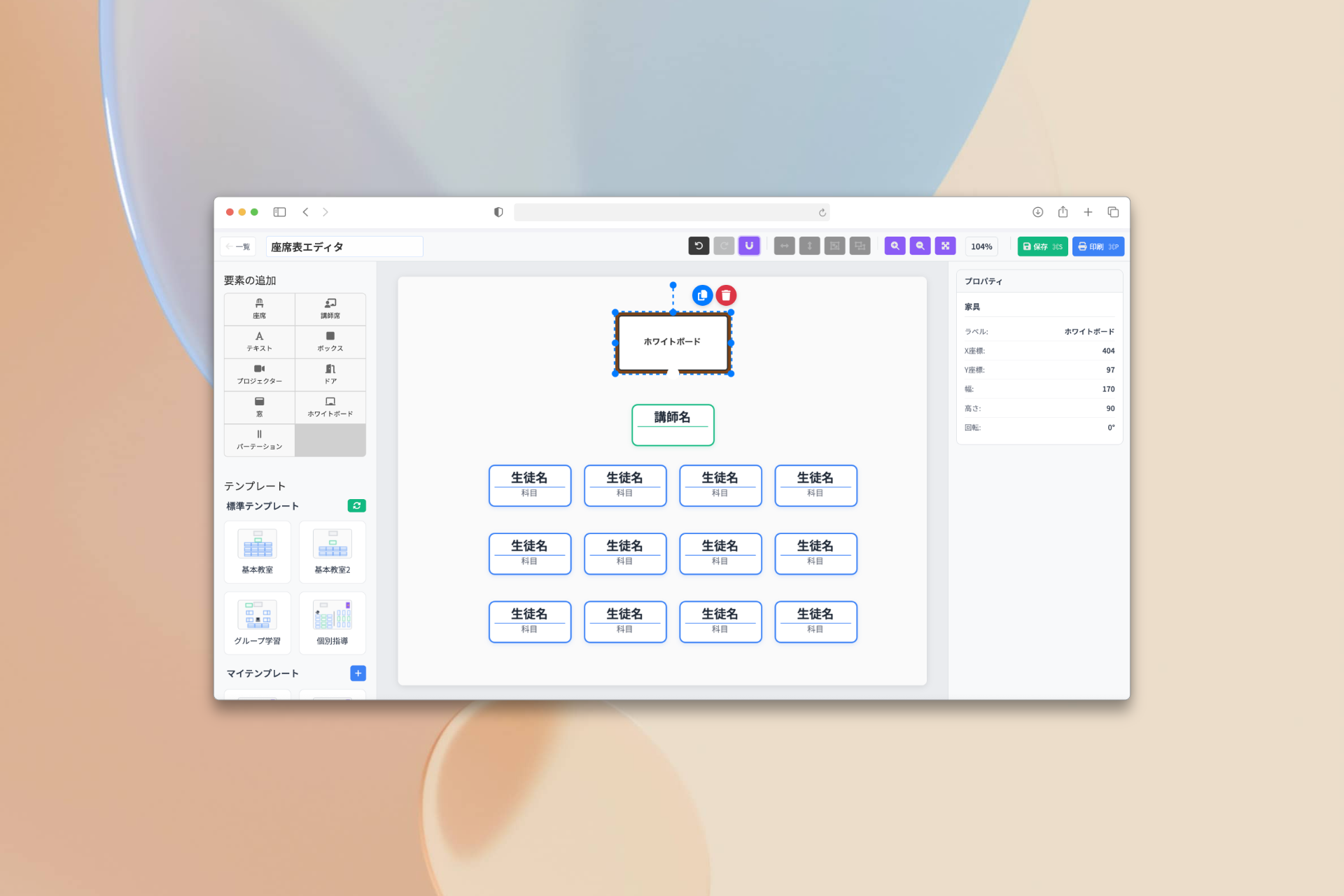Edit the 回転 value 0°
The width and height of the screenshot is (1344, 896).
(1111, 427)
